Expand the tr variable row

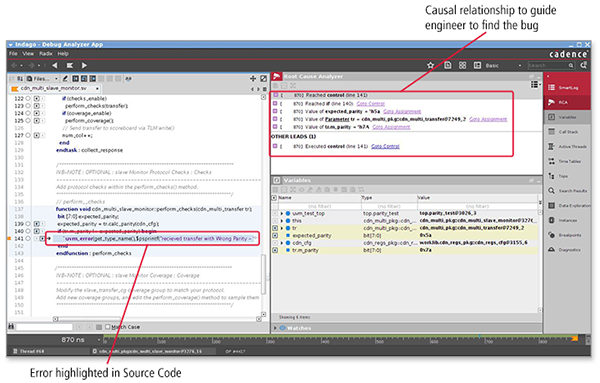282,228
